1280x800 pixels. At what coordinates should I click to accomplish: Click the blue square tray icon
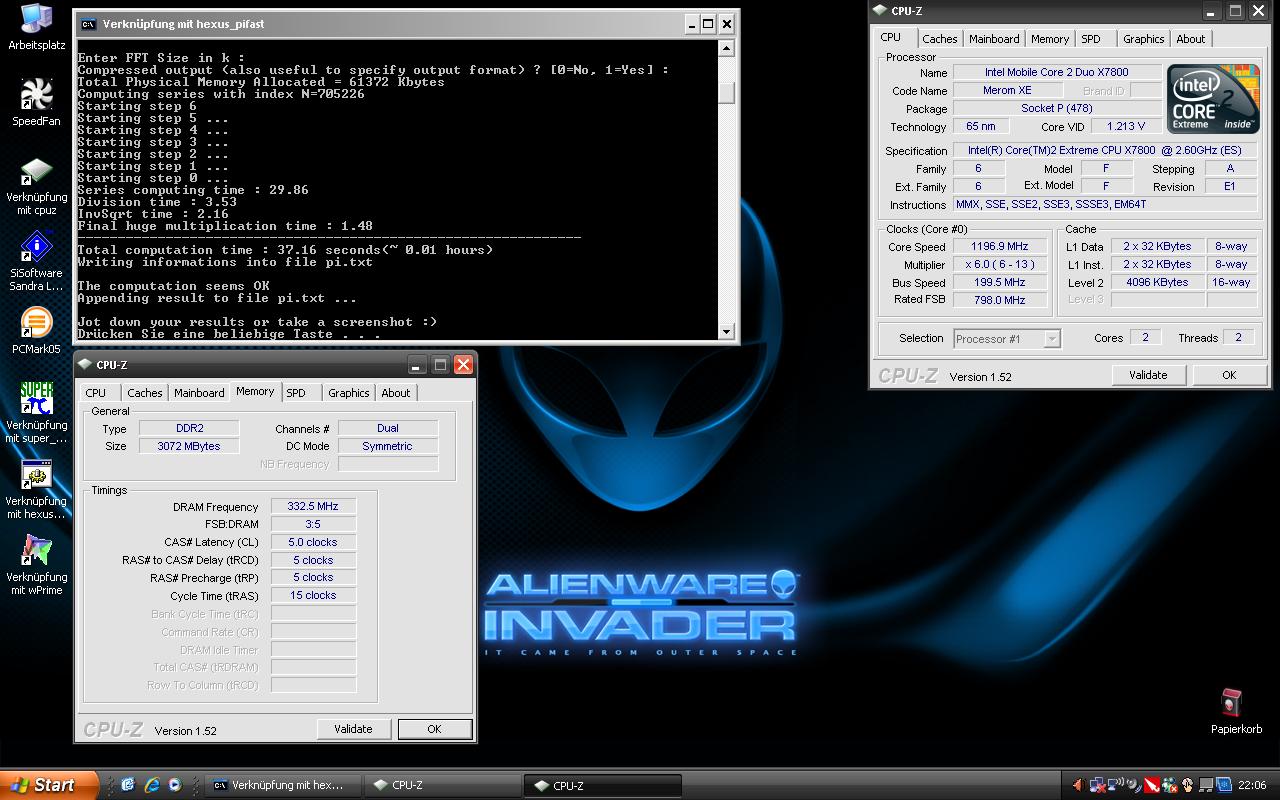coord(1224,785)
